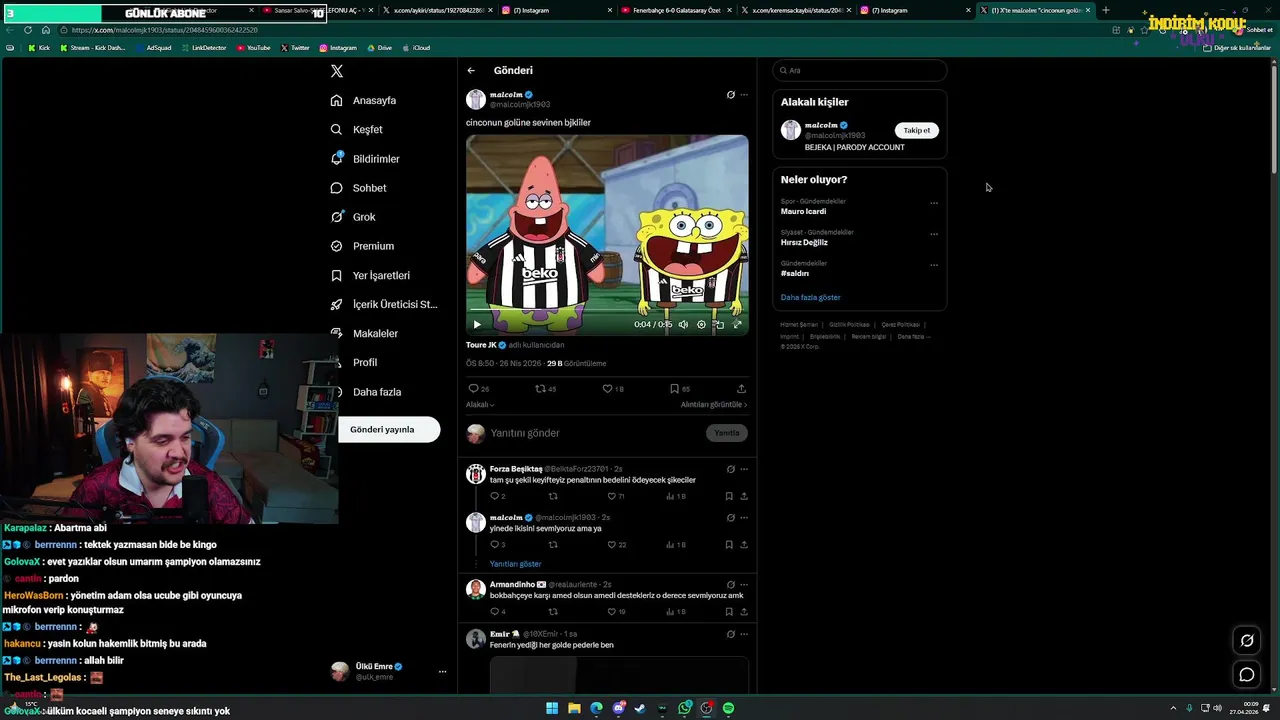
Task: Open Spotify from the taskbar
Action: click(728, 708)
